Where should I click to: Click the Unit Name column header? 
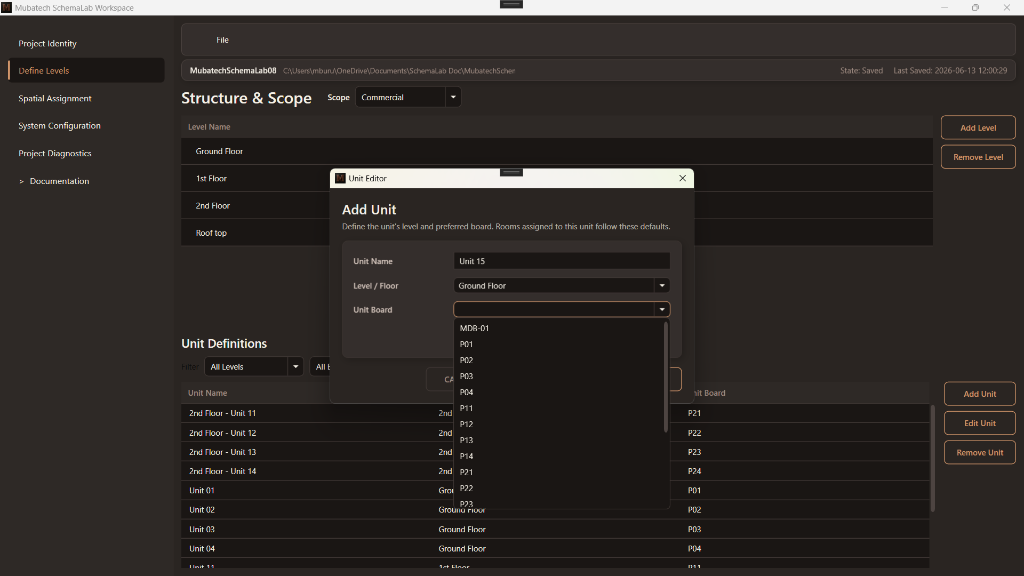tap(208, 393)
